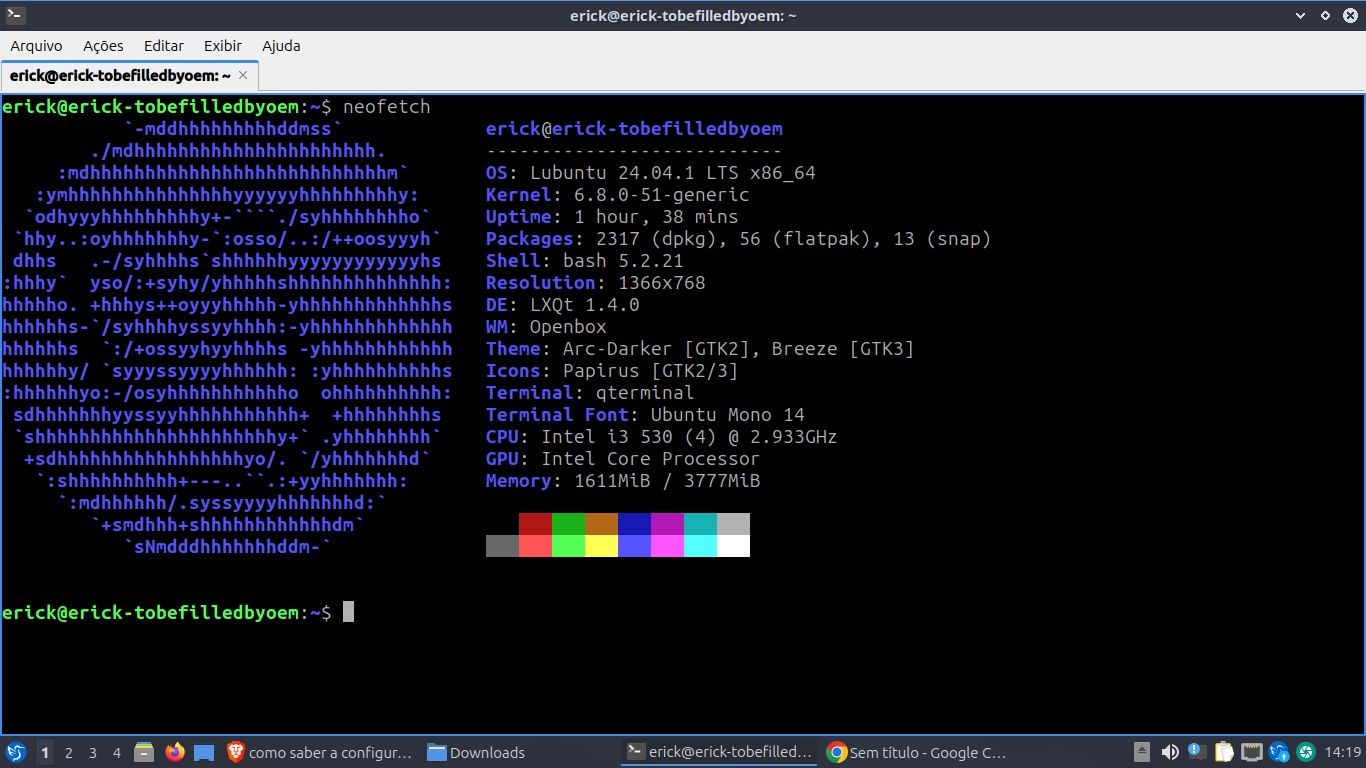Switch to virtual desktop 4
The height and width of the screenshot is (768, 1366).
[117, 752]
